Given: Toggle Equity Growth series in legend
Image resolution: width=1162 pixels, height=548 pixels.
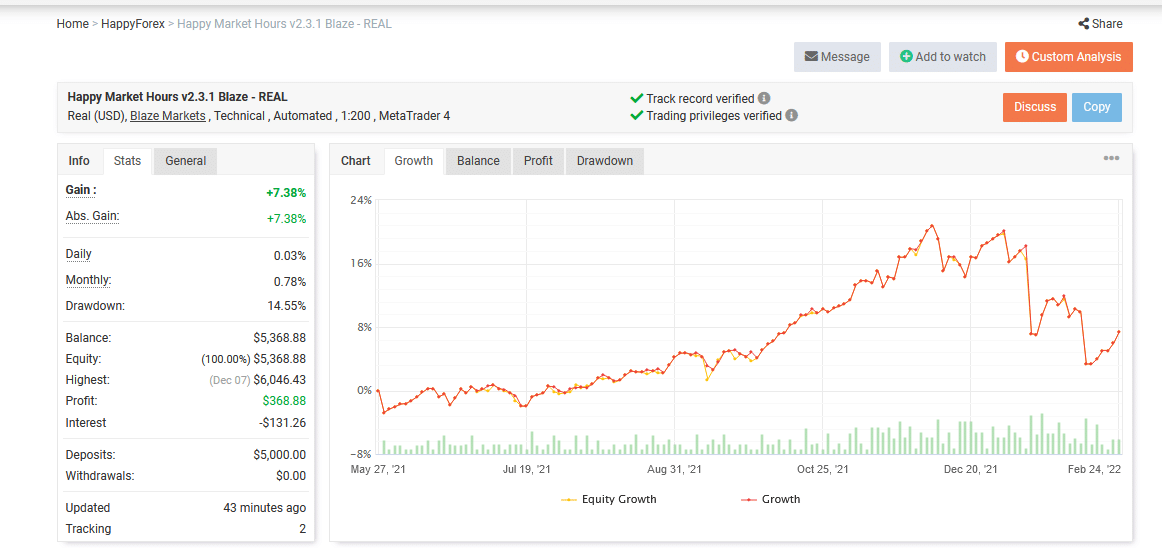Looking at the screenshot, I should click(x=608, y=499).
